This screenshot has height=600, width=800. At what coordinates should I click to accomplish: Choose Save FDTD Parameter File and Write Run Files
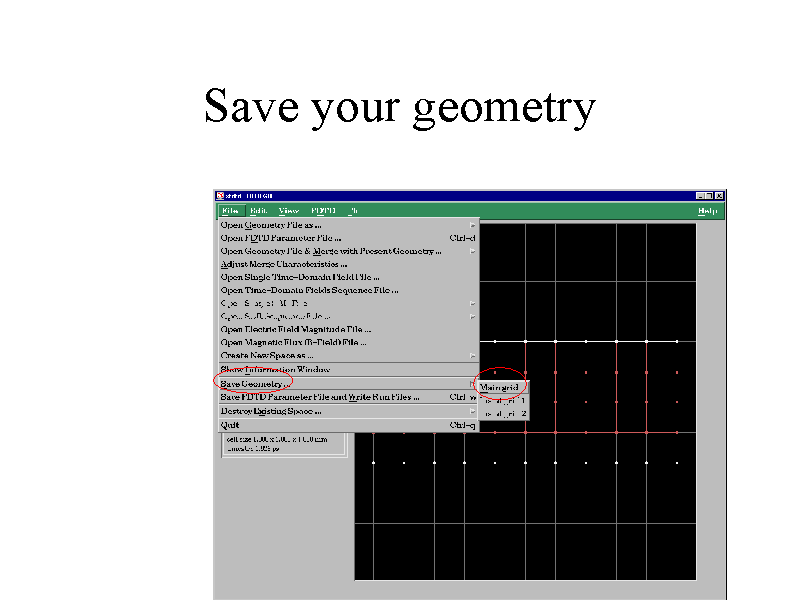coord(349,397)
